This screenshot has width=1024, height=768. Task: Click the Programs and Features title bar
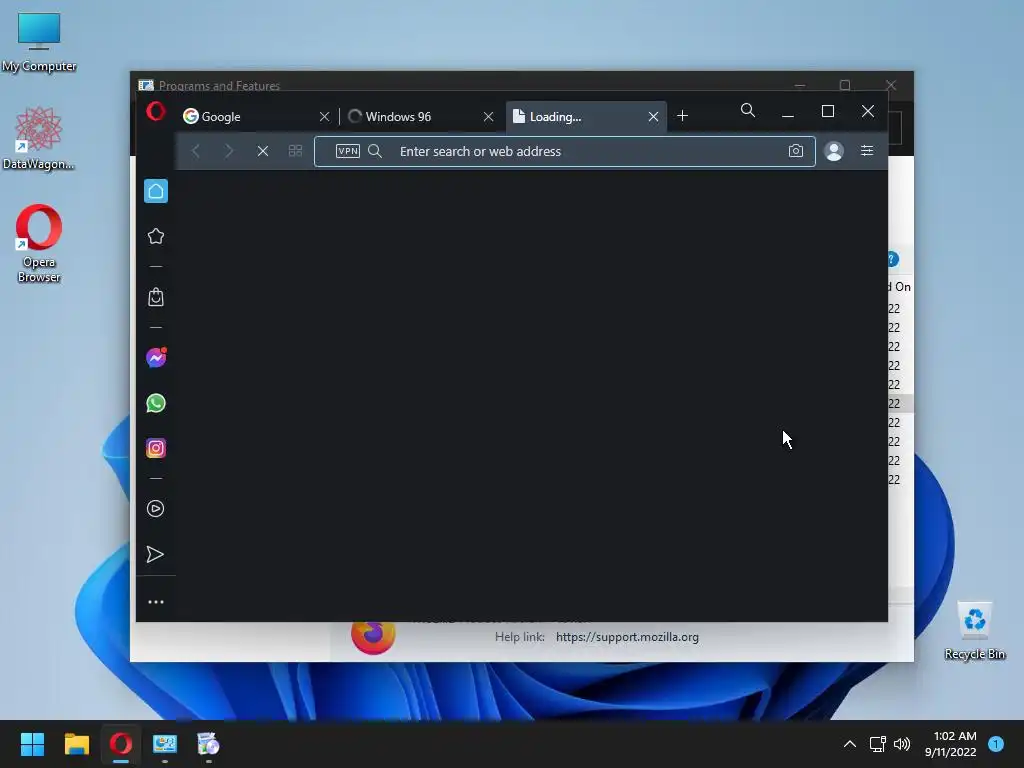pos(457,85)
